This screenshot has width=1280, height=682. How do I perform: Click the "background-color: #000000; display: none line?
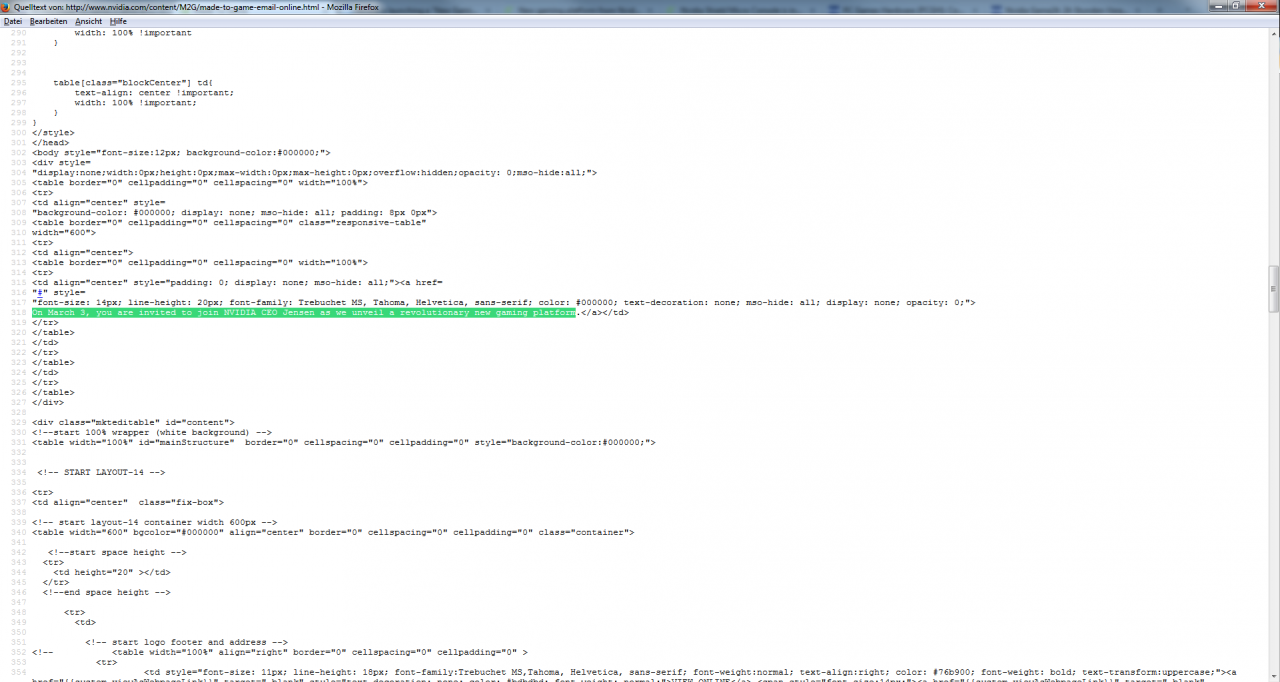click(234, 212)
